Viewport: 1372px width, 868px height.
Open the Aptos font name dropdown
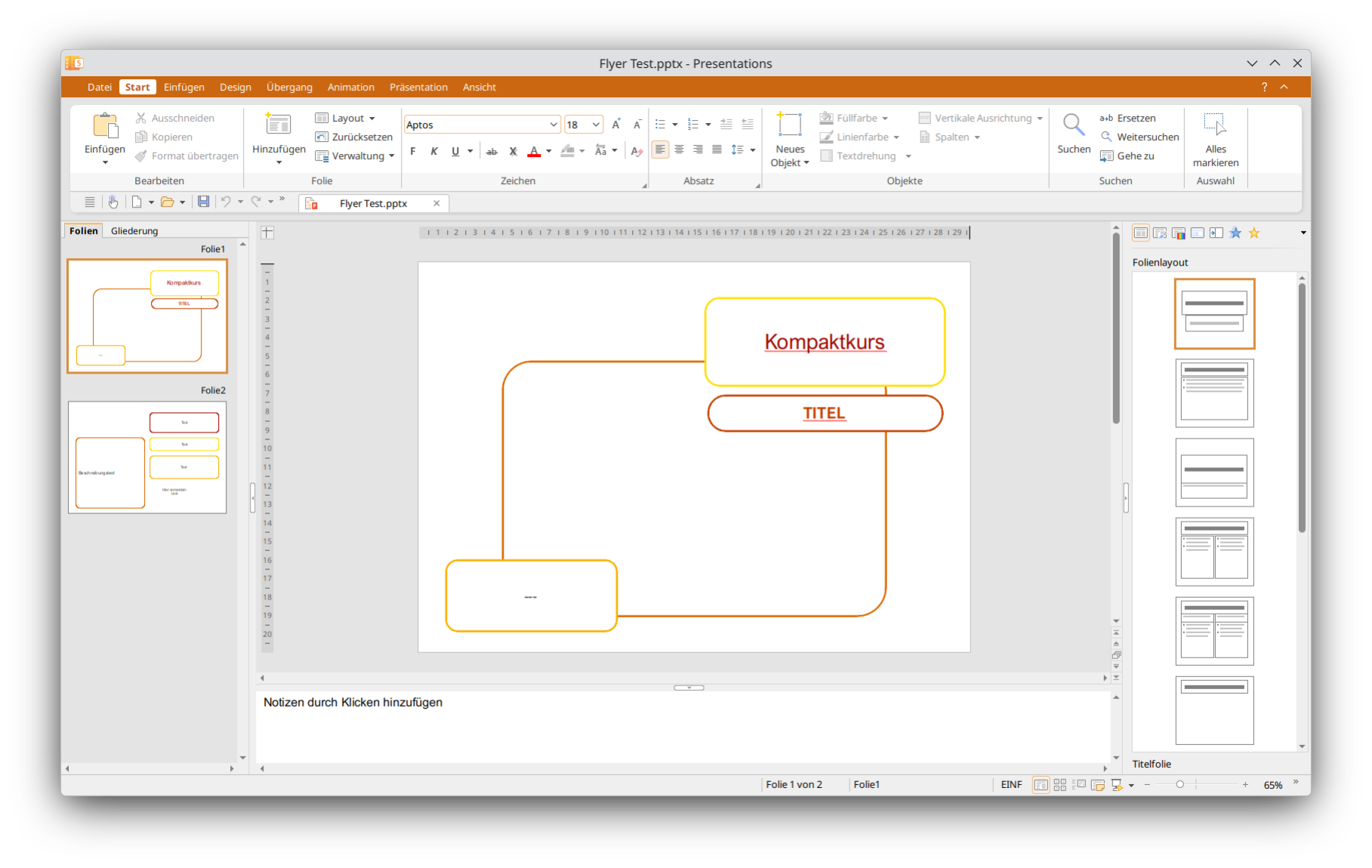pyautogui.click(x=553, y=125)
